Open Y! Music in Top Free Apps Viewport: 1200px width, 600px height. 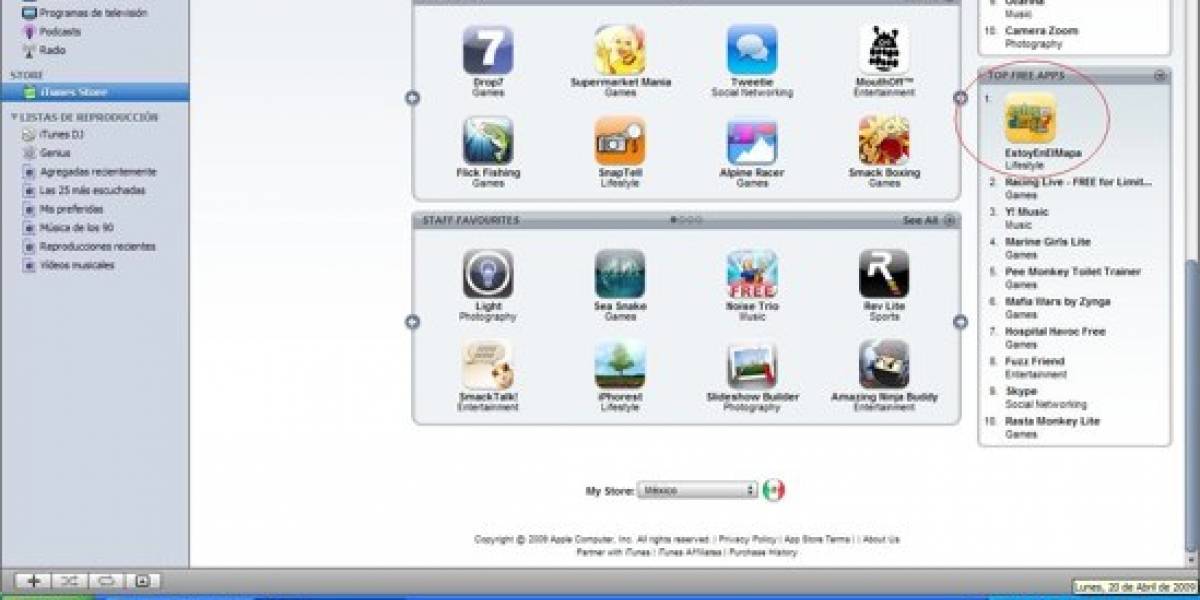point(1027,212)
